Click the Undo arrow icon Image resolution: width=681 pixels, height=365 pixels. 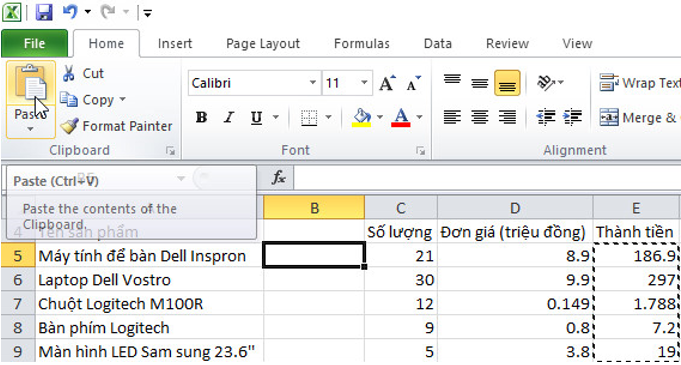(x=70, y=12)
